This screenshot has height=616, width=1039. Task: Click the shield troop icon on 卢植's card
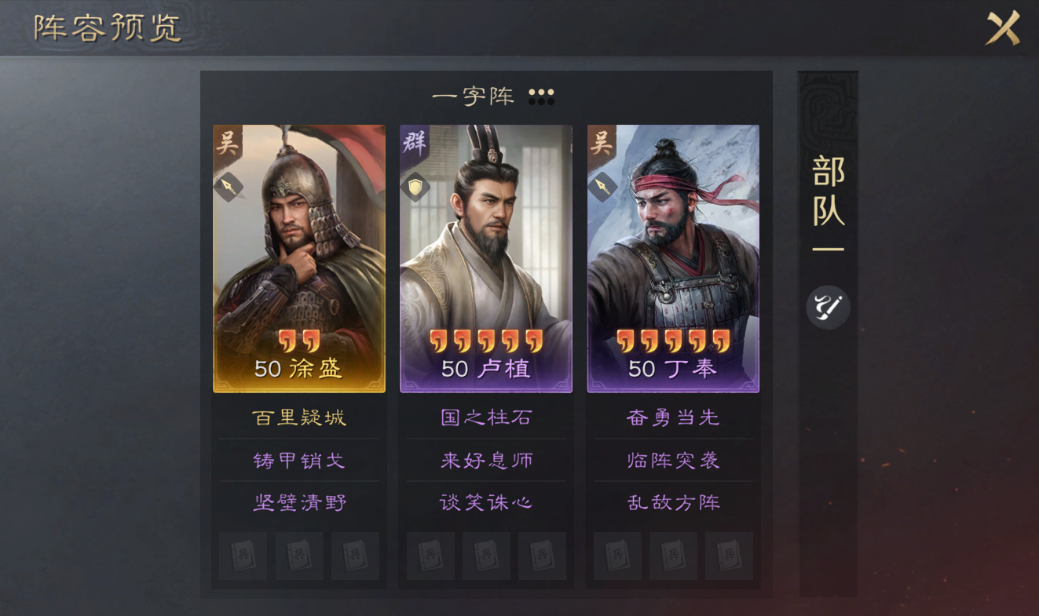tap(415, 187)
